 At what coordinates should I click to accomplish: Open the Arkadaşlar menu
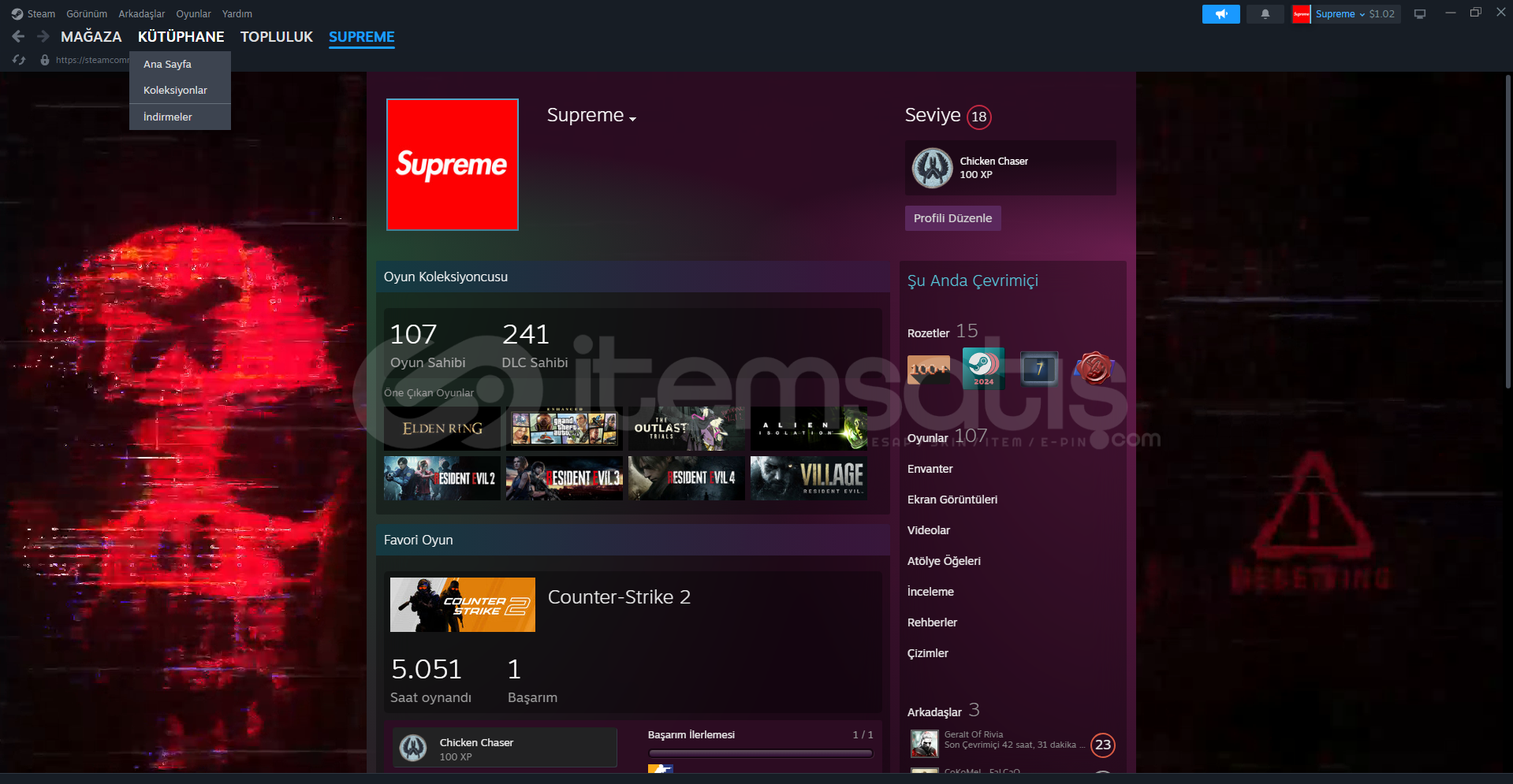[142, 13]
